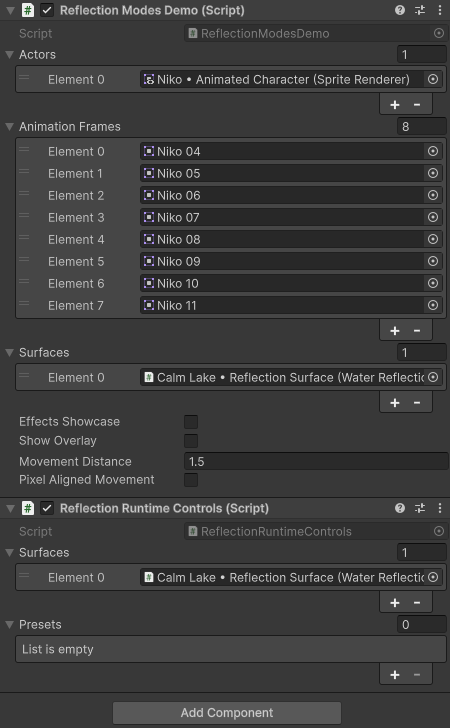
Task: Enable the Effects Showcase checkbox
Action: click(x=191, y=422)
